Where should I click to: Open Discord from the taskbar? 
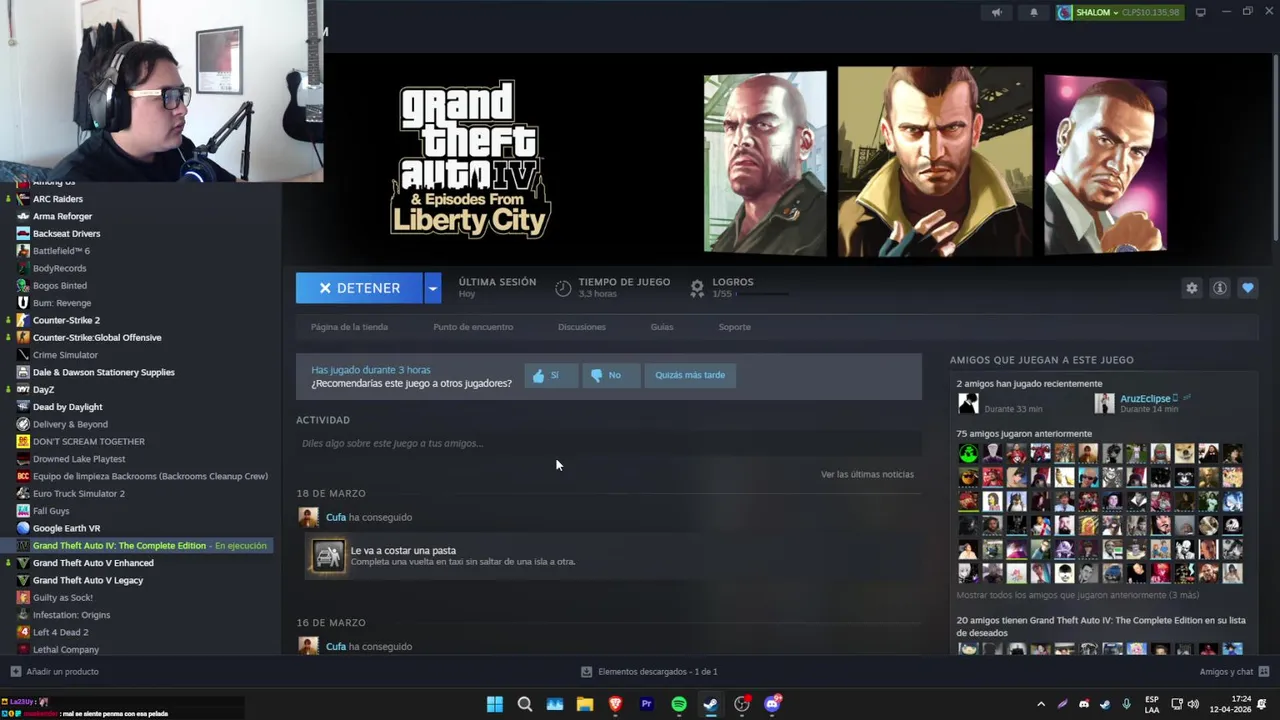click(x=772, y=704)
